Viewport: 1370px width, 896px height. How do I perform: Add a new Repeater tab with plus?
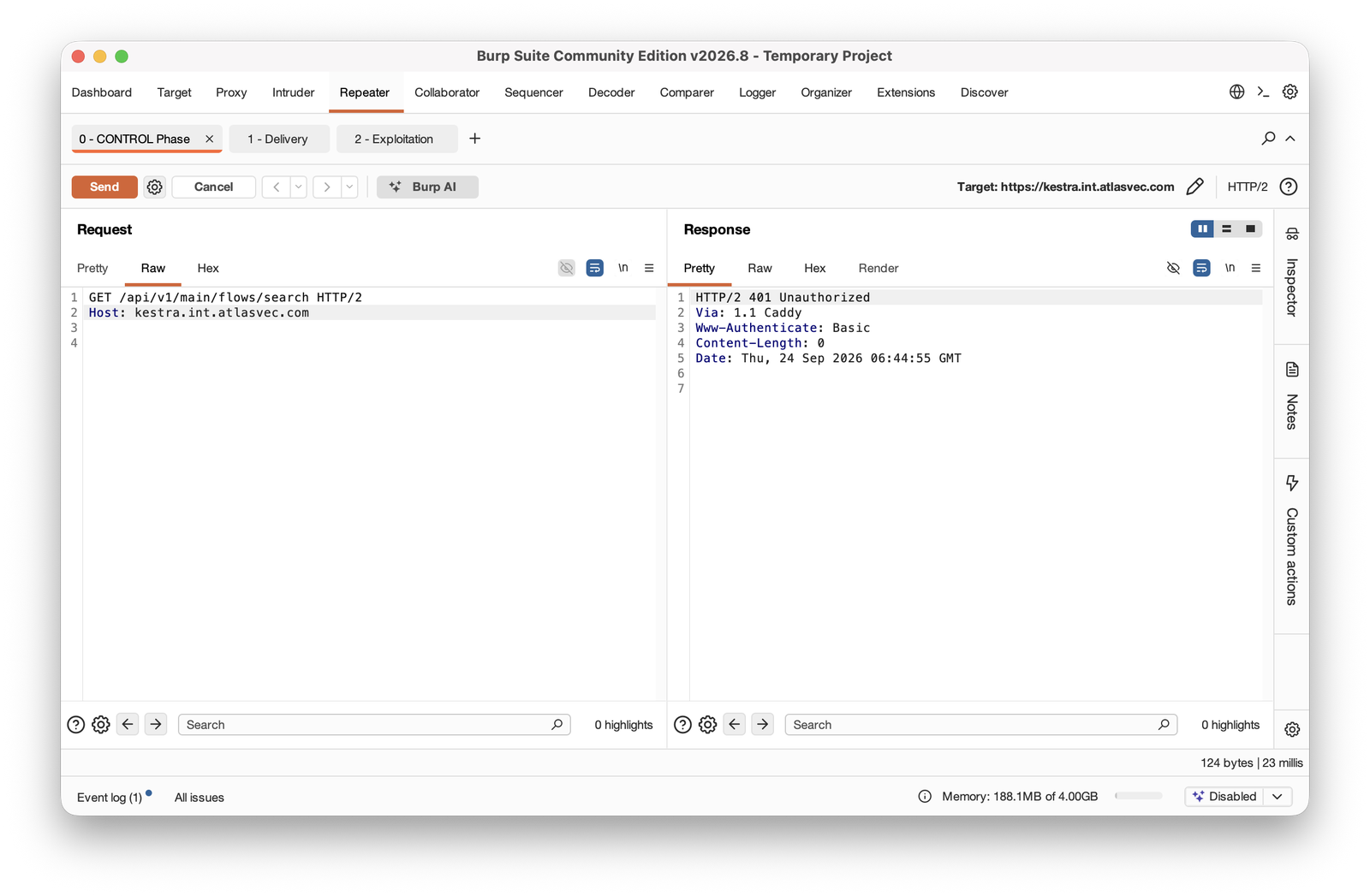point(475,139)
